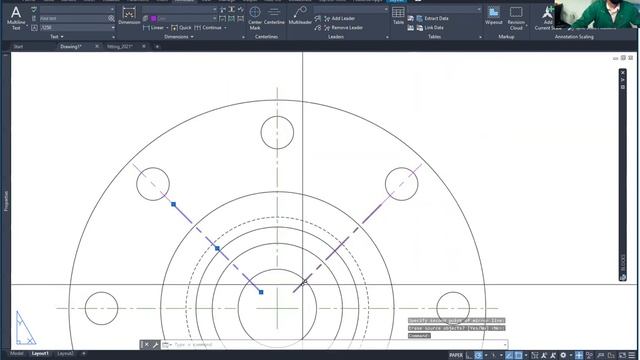Viewport: 640px width, 360px height.
Task: Toggle Polar Tracking in status bar
Action: 478,356
